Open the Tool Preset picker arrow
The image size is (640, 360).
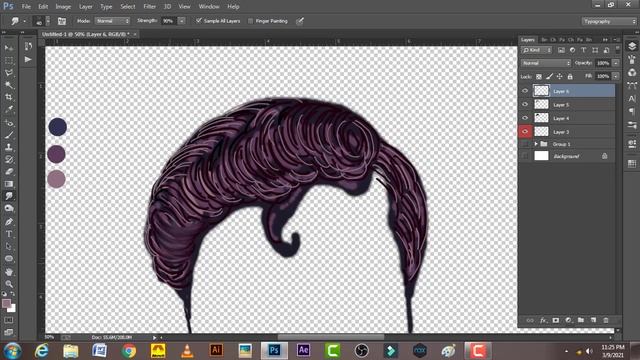24,21
